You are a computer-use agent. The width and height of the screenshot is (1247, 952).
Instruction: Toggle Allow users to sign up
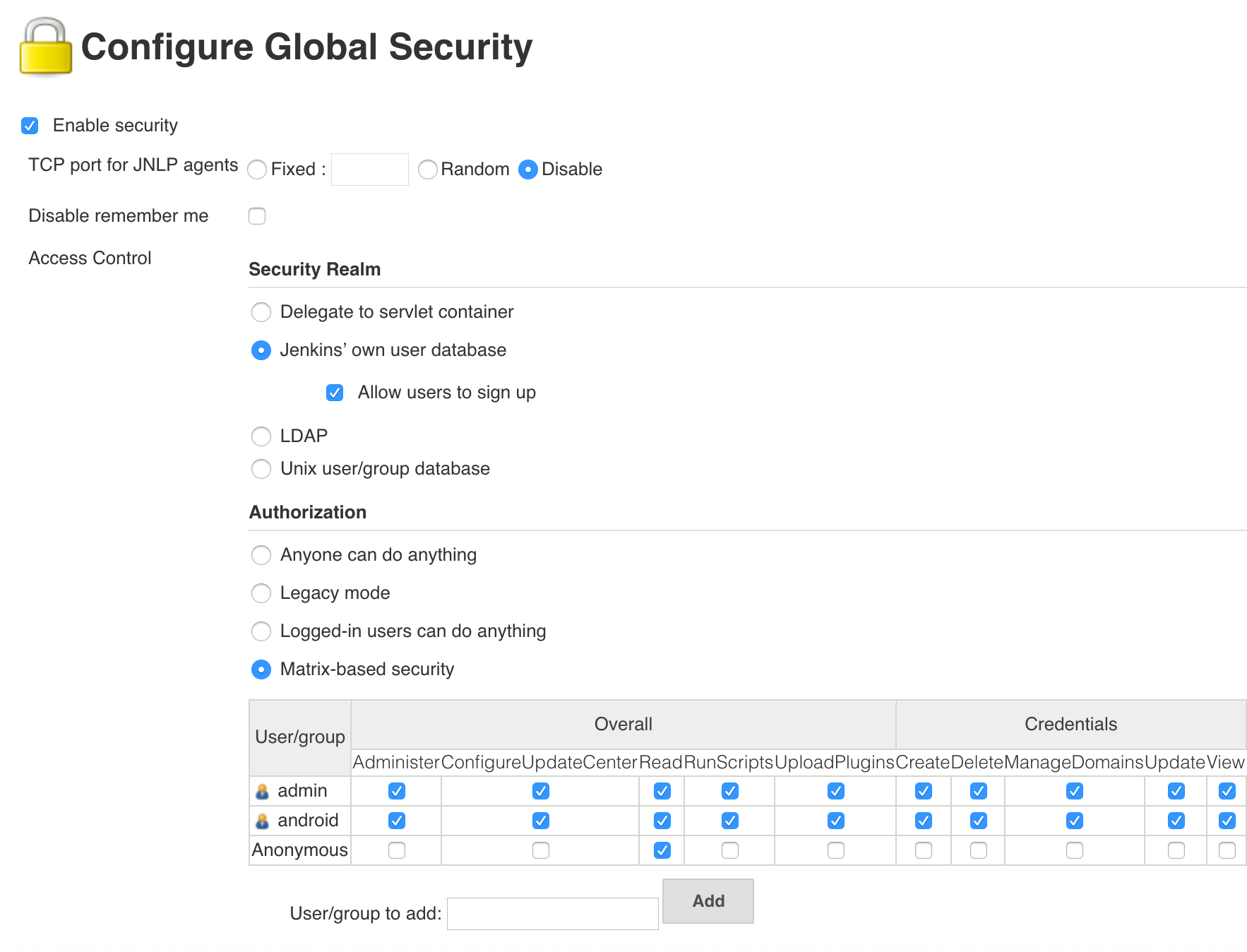335,393
